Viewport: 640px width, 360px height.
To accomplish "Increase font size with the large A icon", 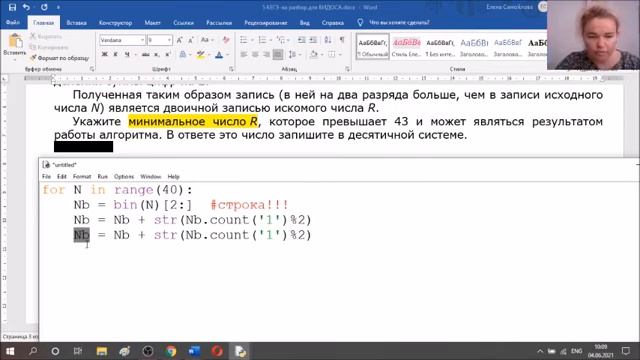I will point(179,40).
